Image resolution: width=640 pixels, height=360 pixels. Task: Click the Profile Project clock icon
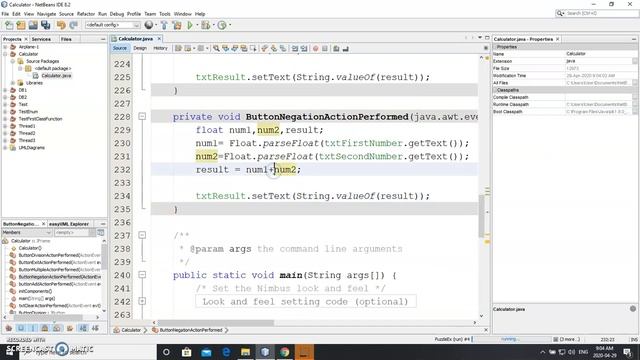coord(222,25)
